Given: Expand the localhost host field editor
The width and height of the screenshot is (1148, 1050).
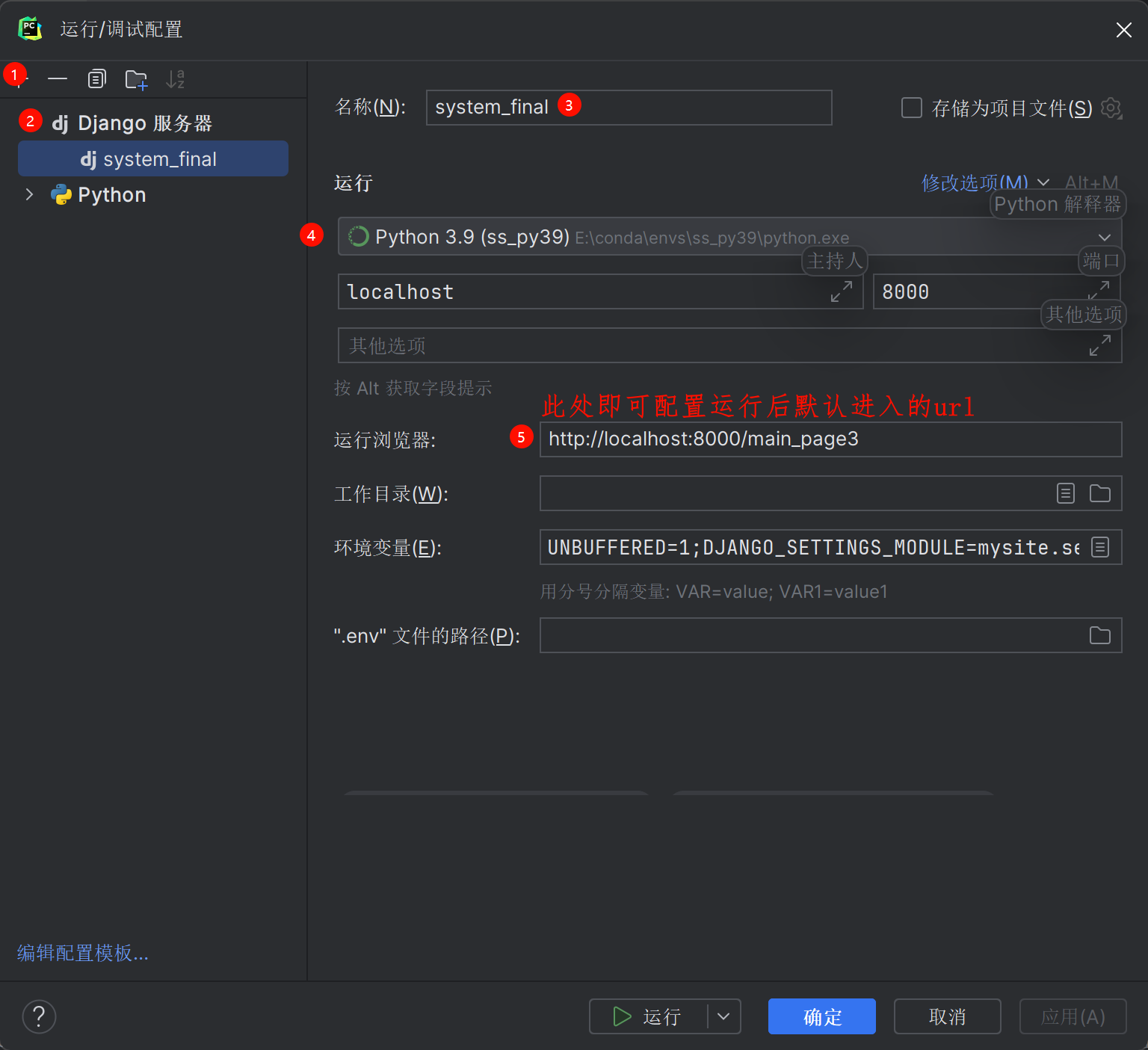Looking at the screenshot, I should click(843, 291).
